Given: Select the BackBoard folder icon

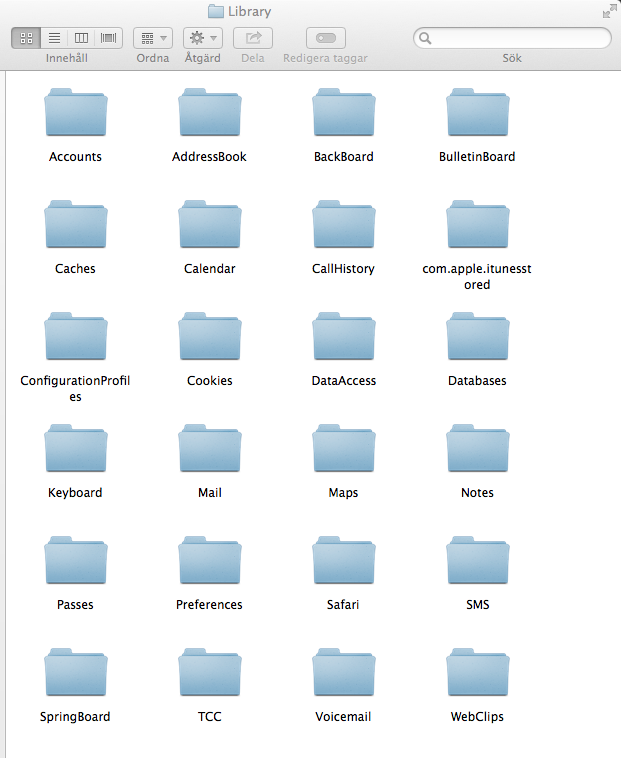Looking at the screenshot, I should pyautogui.click(x=344, y=112).
